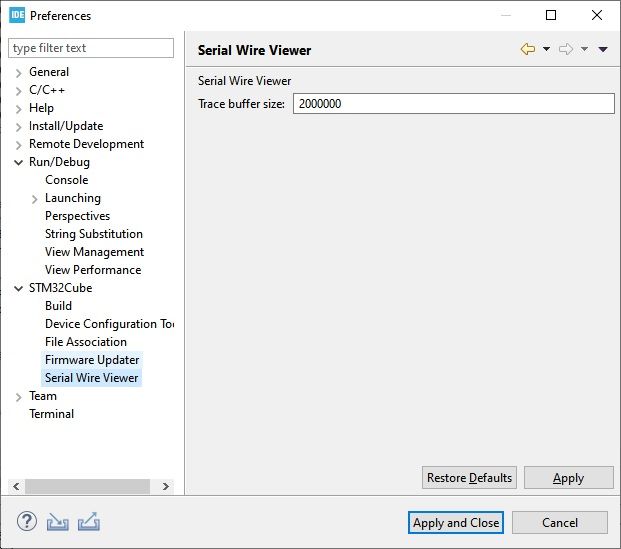Click the greyed forward navigation arrow
This screenshot has width=621, height=549.
[x=566, y=49]
